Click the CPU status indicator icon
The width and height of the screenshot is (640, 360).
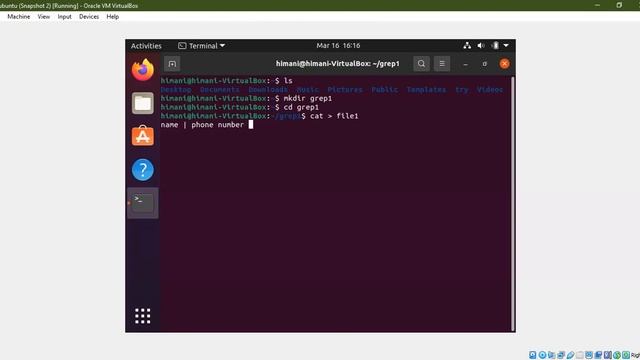coord(608,355)
